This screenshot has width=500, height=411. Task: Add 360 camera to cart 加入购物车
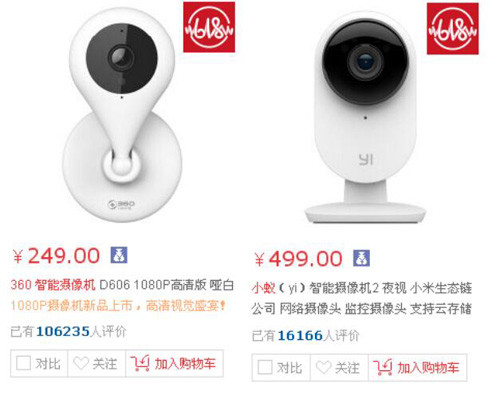(174, 363)
